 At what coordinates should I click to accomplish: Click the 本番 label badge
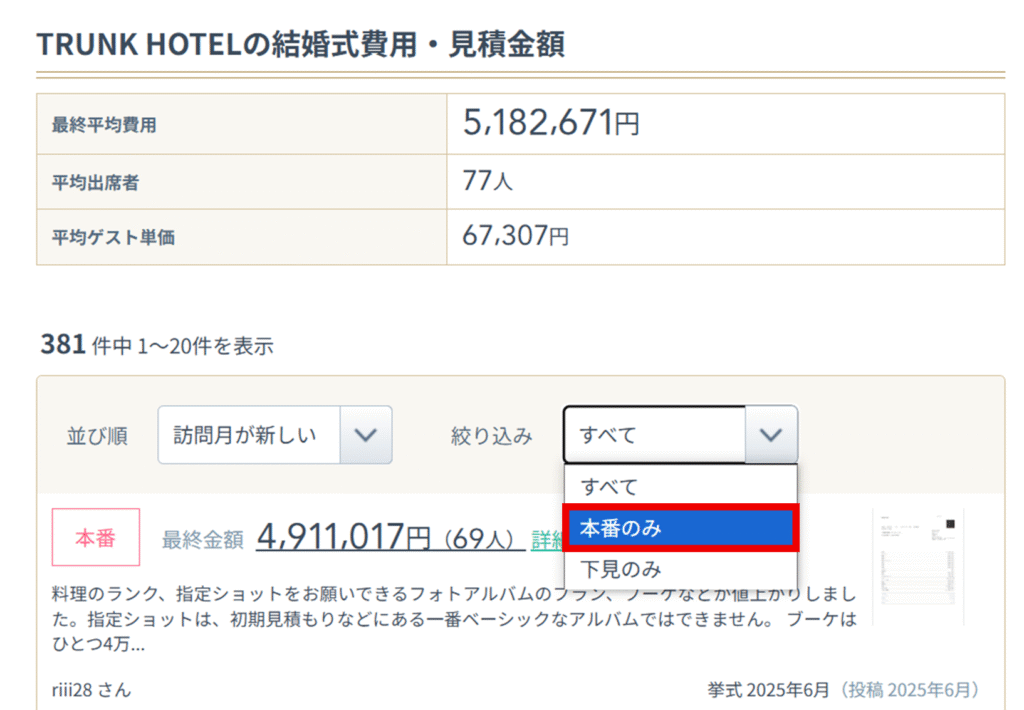96,538
